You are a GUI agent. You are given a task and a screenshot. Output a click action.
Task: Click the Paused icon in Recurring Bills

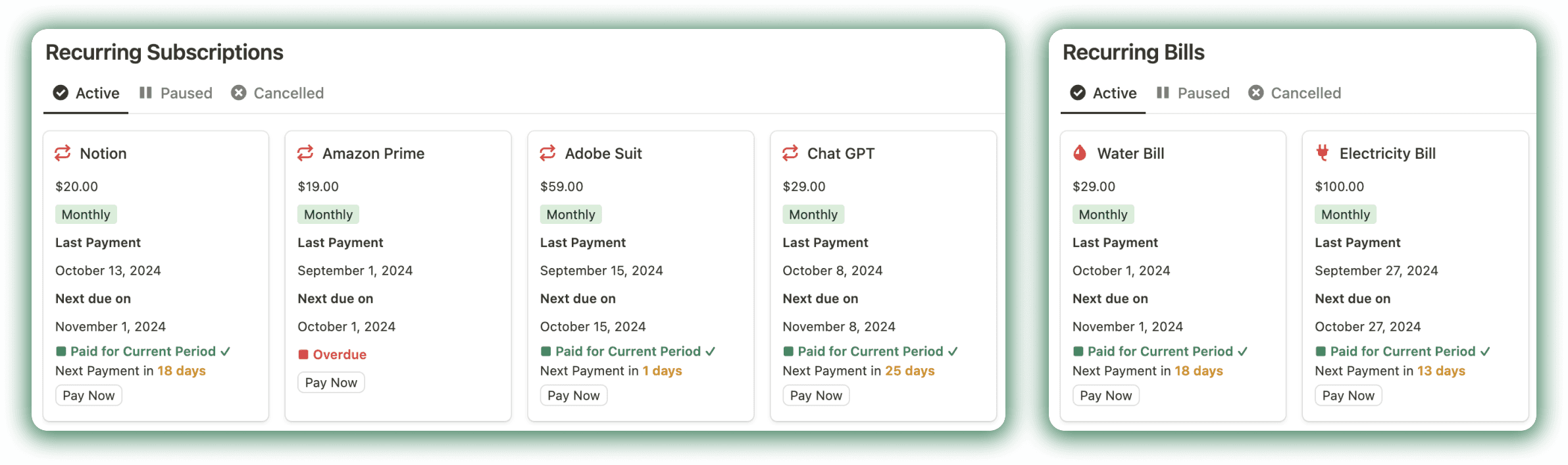click(x=1163, y=93)
